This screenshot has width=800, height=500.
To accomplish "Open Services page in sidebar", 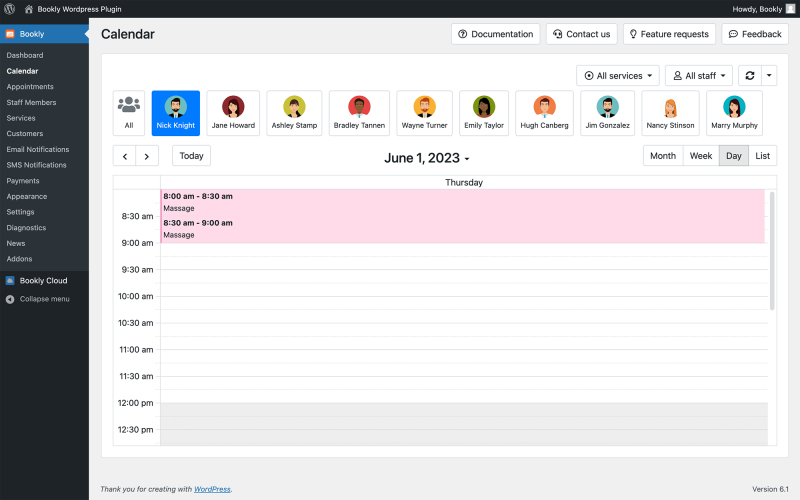I will [x=21, y=118].
